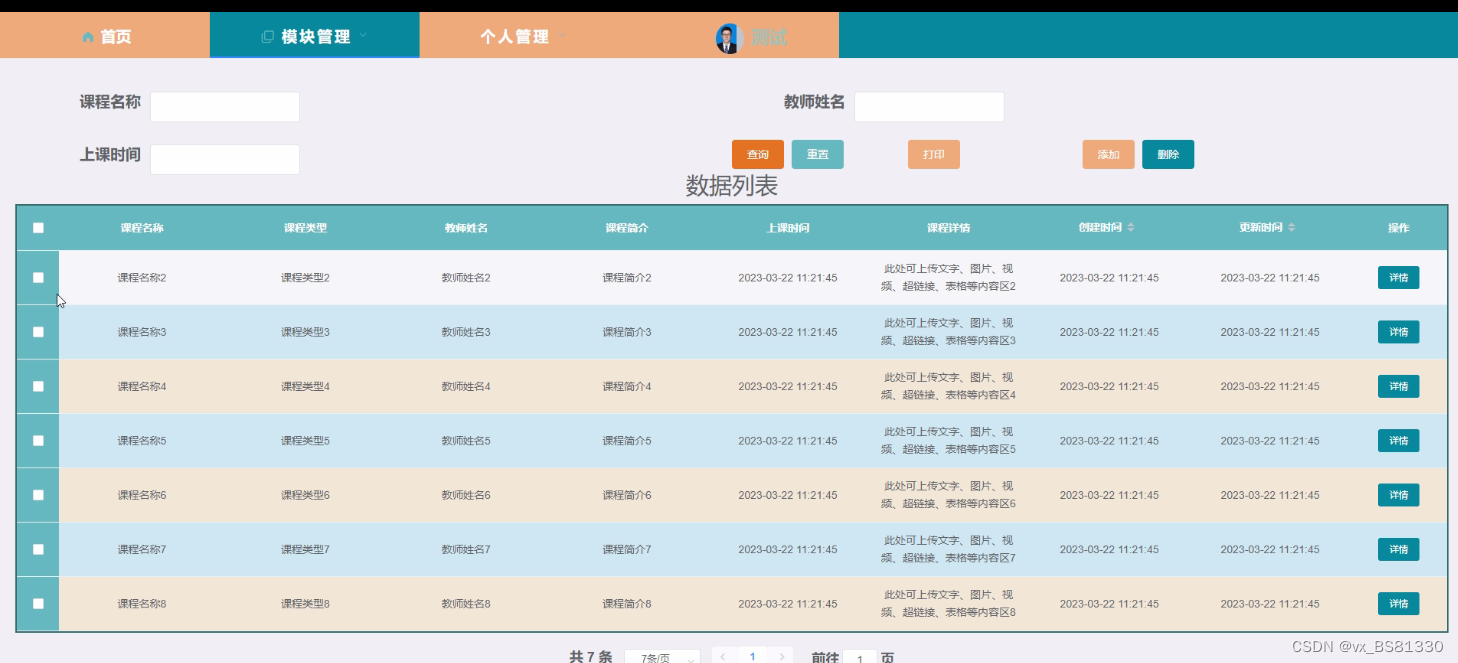
Task: Check the row for 课程名称2
Action: coord(38,277)
